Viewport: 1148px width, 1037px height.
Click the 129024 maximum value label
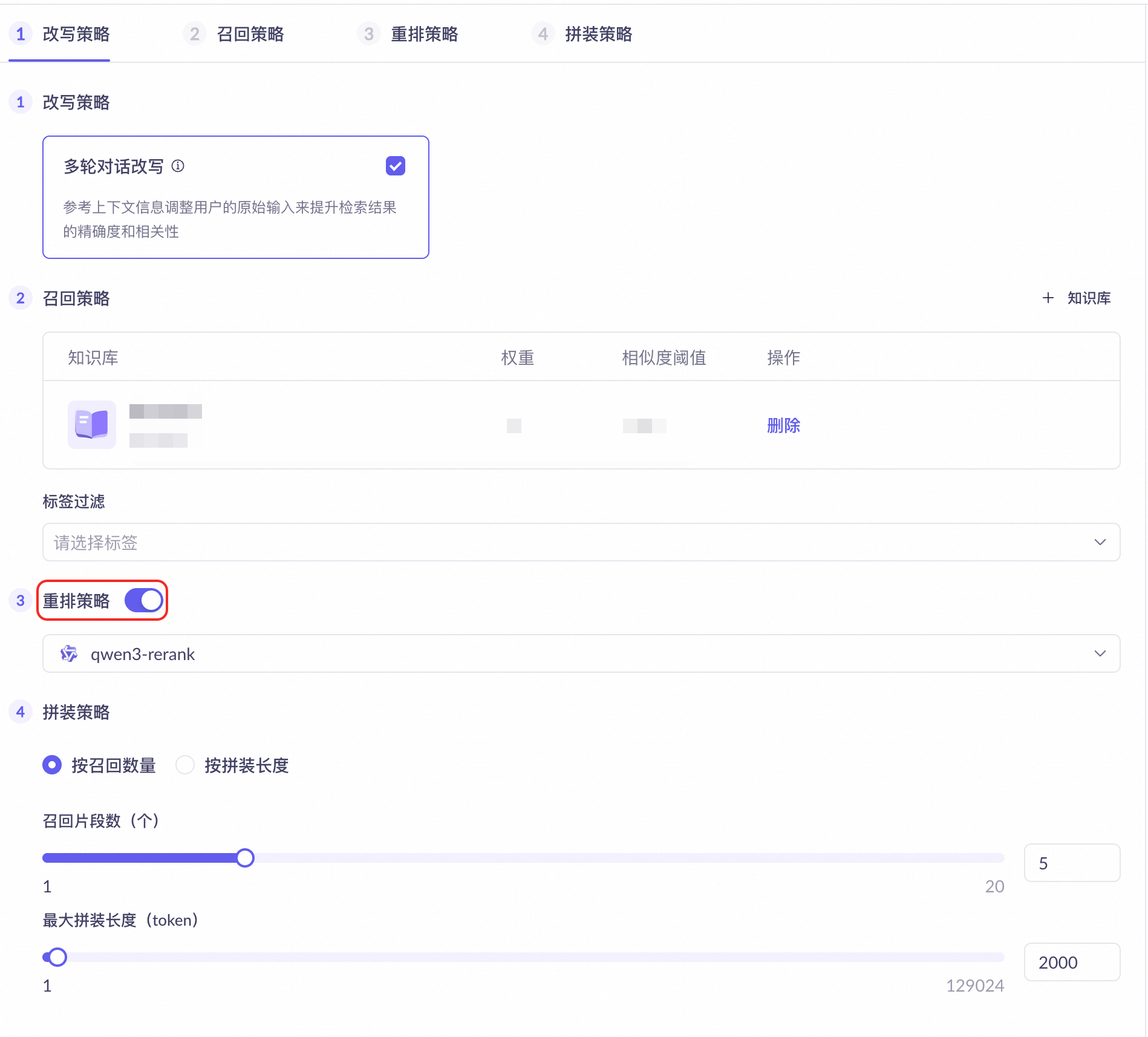pos(975,985)
